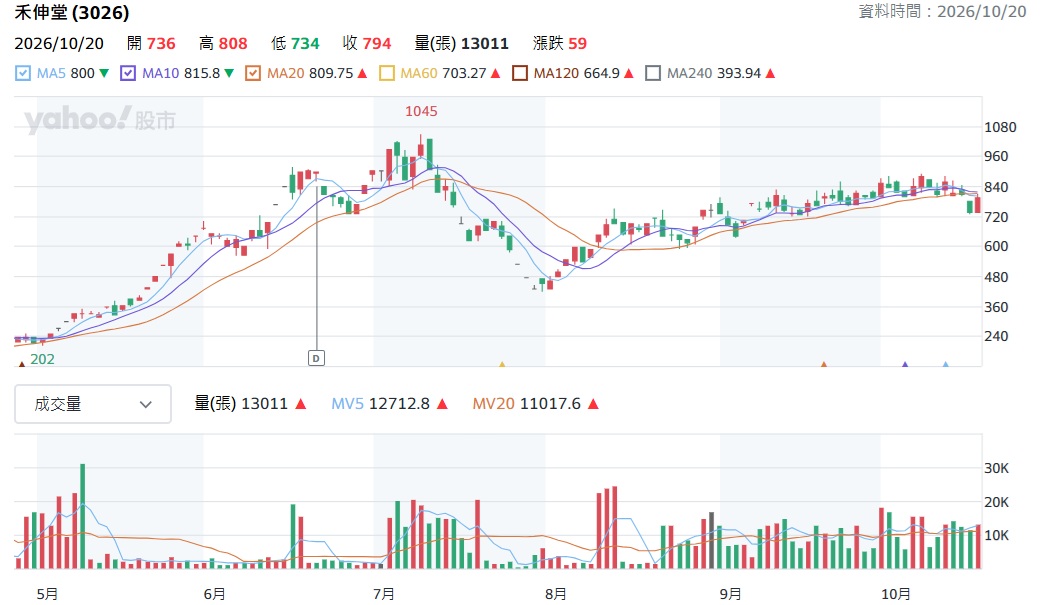Click the dark red triangle marker near 202
1041x605 pixels.
click(x=21, y=363)
